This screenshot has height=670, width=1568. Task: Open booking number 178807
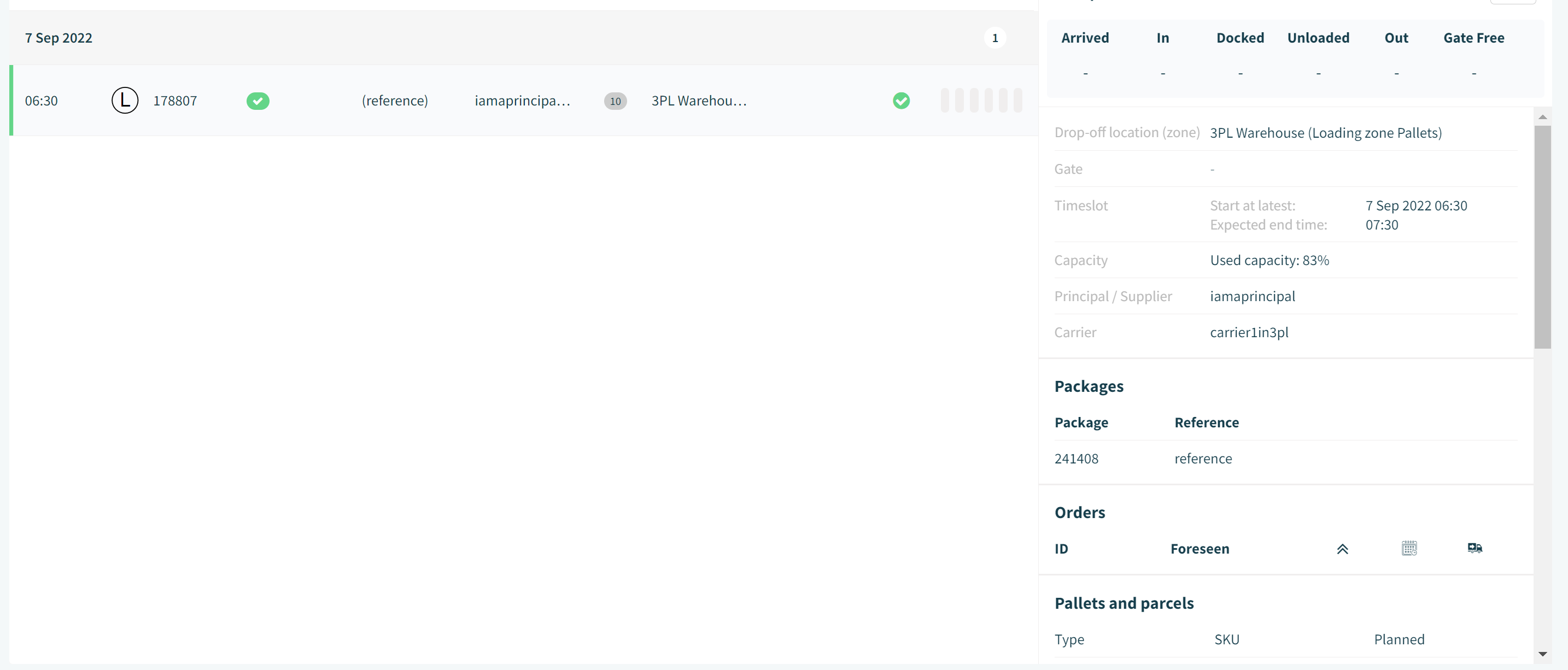[175, 101]
